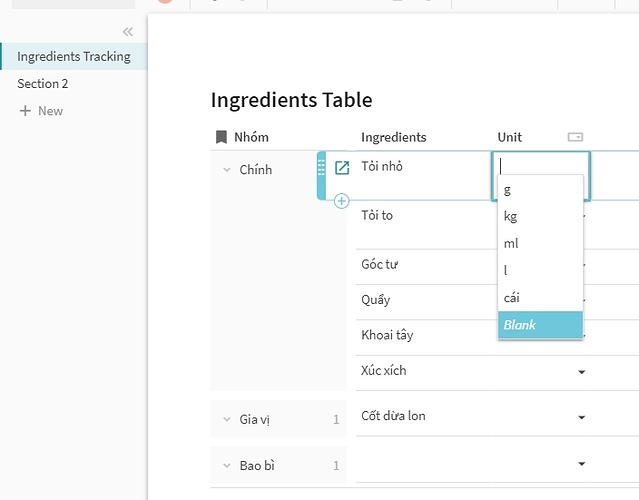Switch to the Section 2 page

43,84
